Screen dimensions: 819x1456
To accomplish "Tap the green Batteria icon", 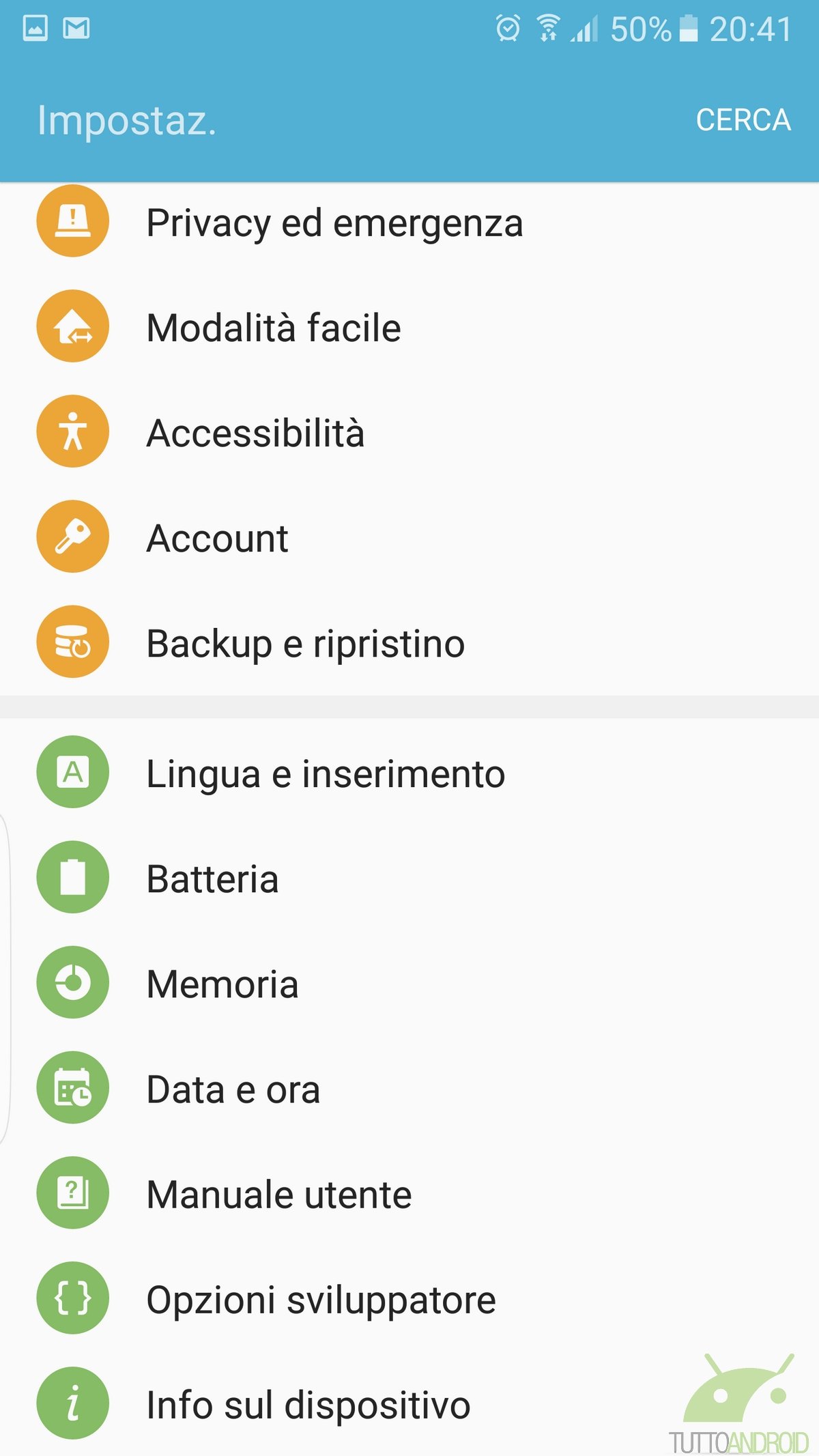I will pyautogui.click(x=72, y=877).
